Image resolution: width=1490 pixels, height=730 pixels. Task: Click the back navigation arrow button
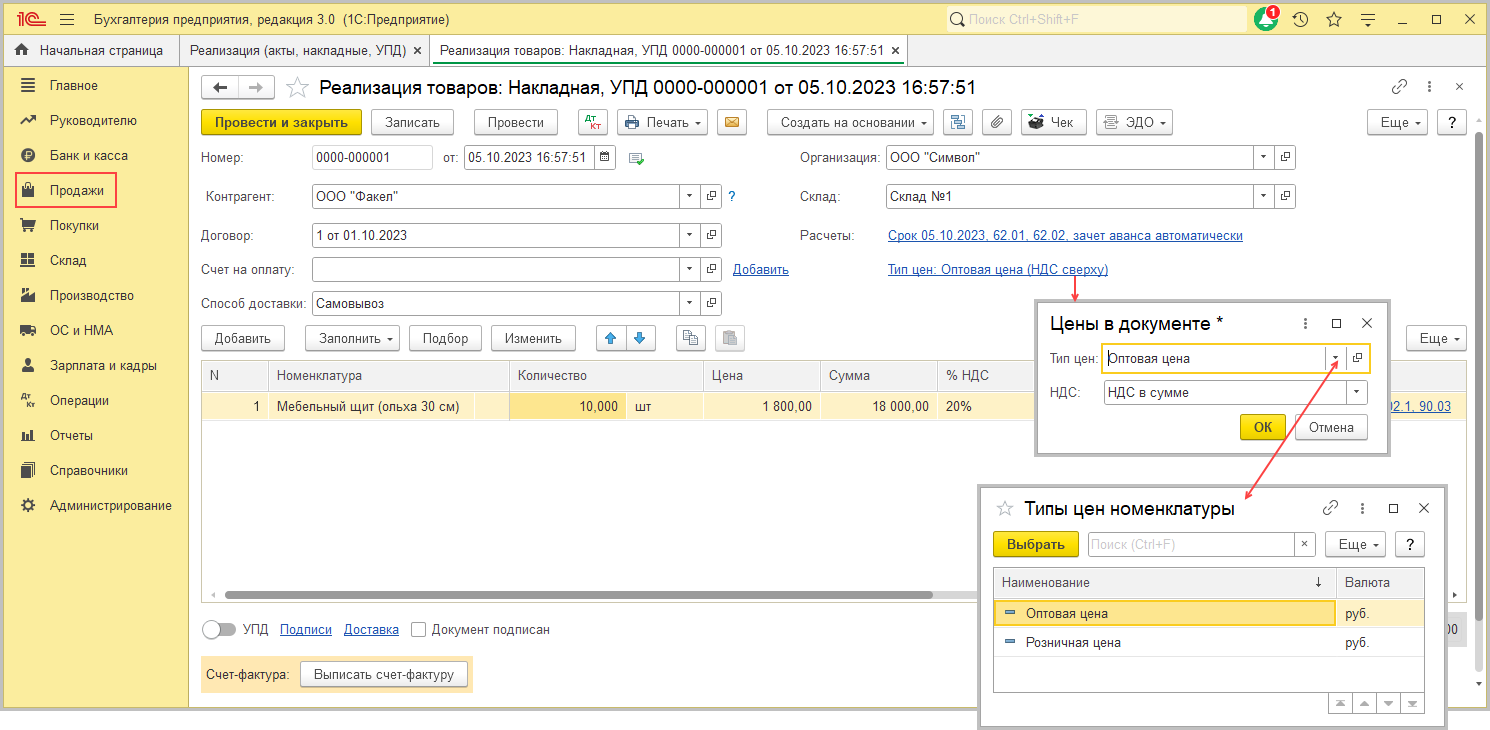220,88
